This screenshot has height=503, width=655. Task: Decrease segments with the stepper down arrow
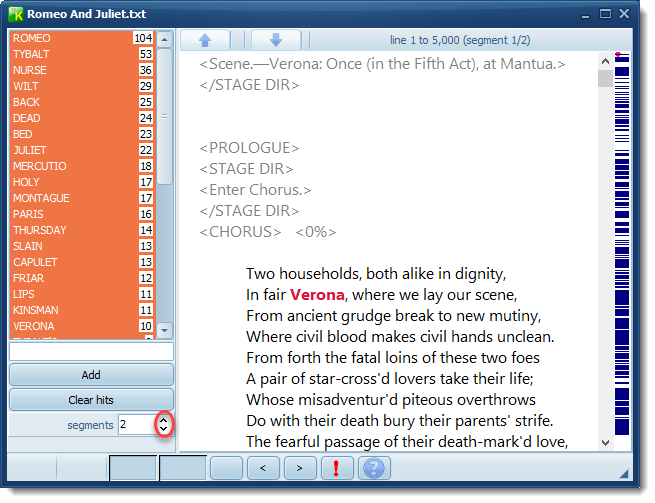point(164,429)
